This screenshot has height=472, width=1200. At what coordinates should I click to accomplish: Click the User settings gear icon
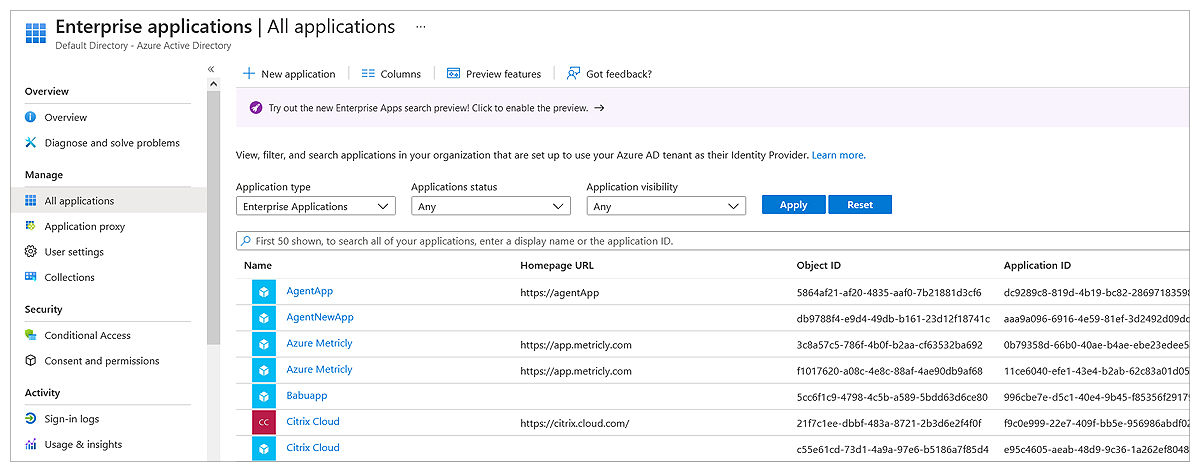pos(31,252)
